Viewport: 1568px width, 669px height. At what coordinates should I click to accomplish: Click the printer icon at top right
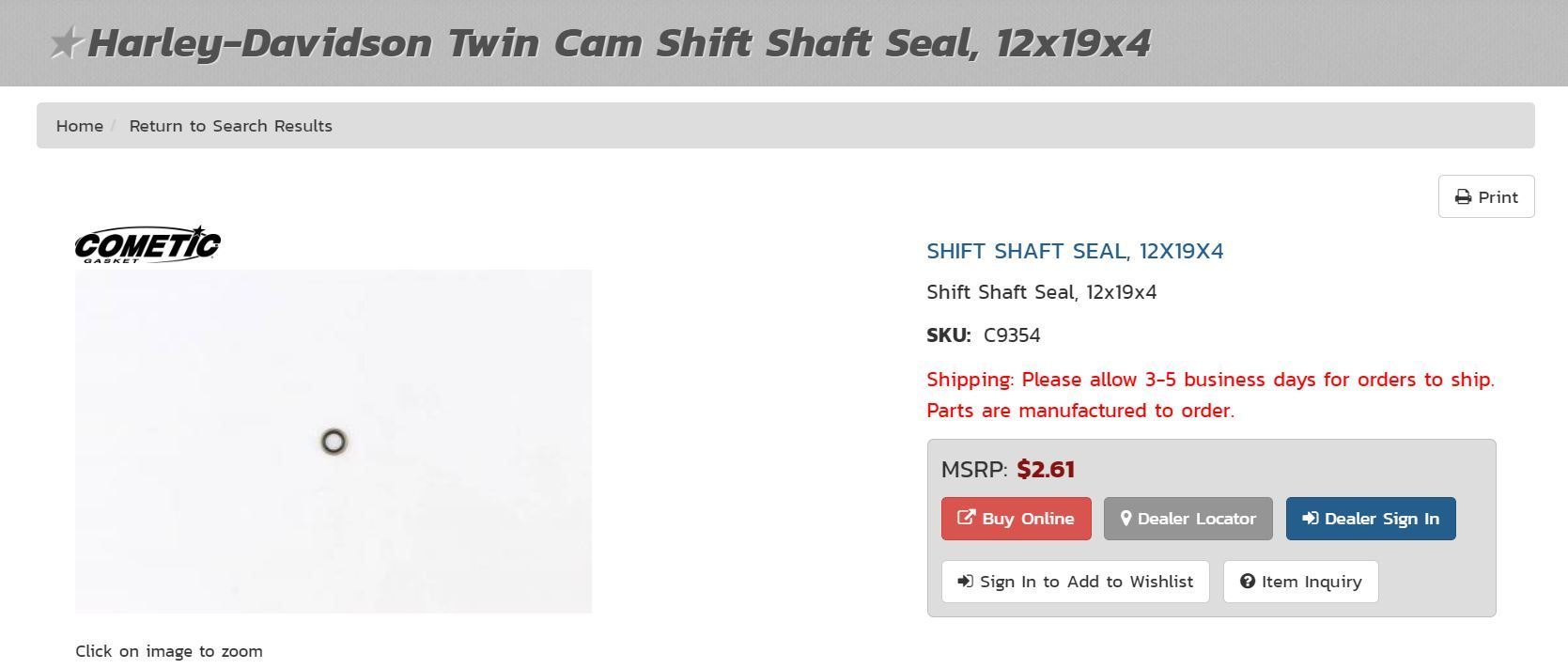(1463, 197)
